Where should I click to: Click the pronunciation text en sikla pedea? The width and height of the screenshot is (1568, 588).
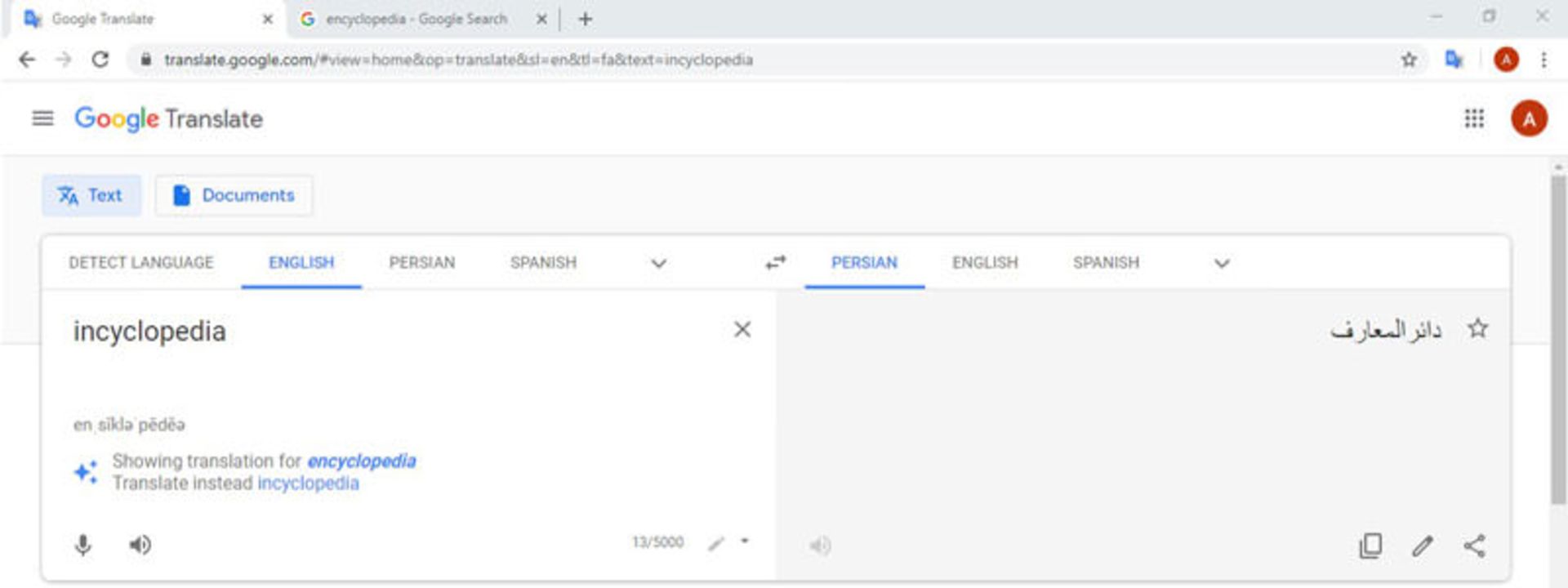[129, 425]
